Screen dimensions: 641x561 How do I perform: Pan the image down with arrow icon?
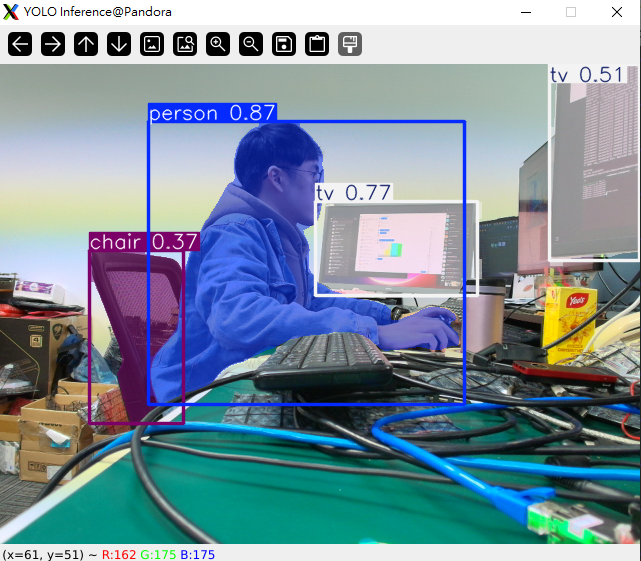coord(119,44)
